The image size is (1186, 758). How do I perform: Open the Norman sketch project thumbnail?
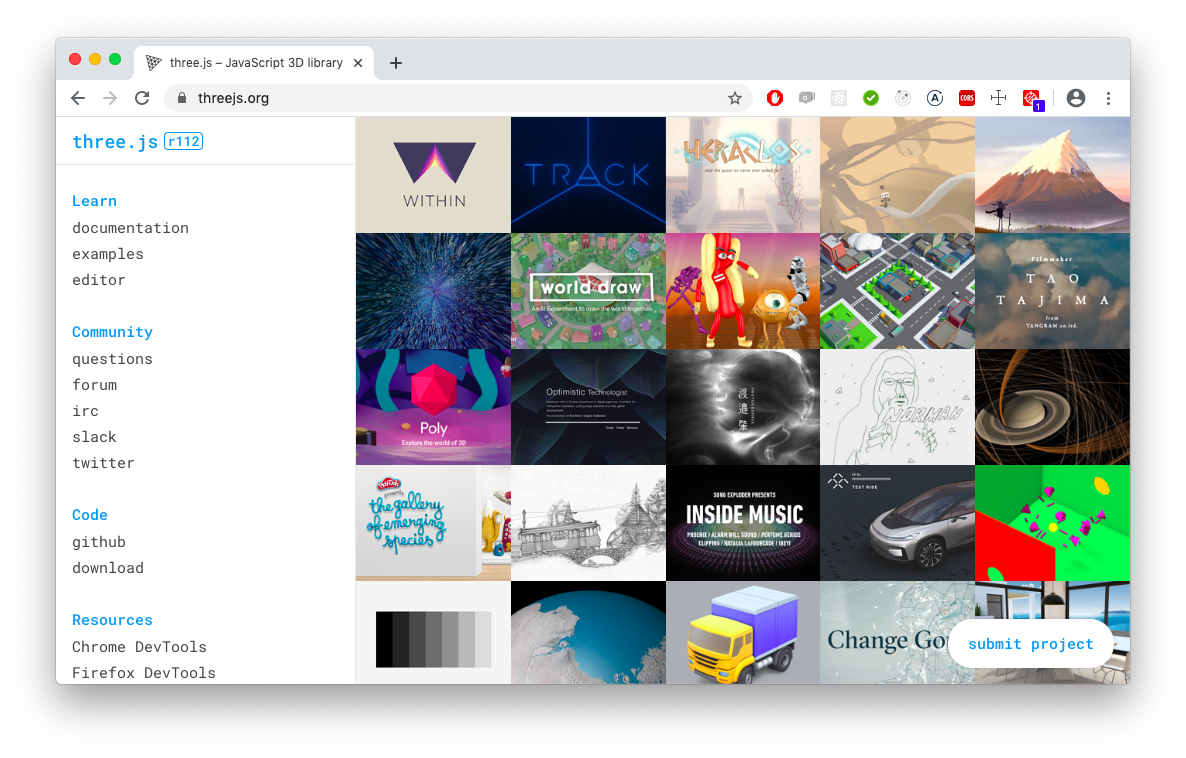(898, 407)
